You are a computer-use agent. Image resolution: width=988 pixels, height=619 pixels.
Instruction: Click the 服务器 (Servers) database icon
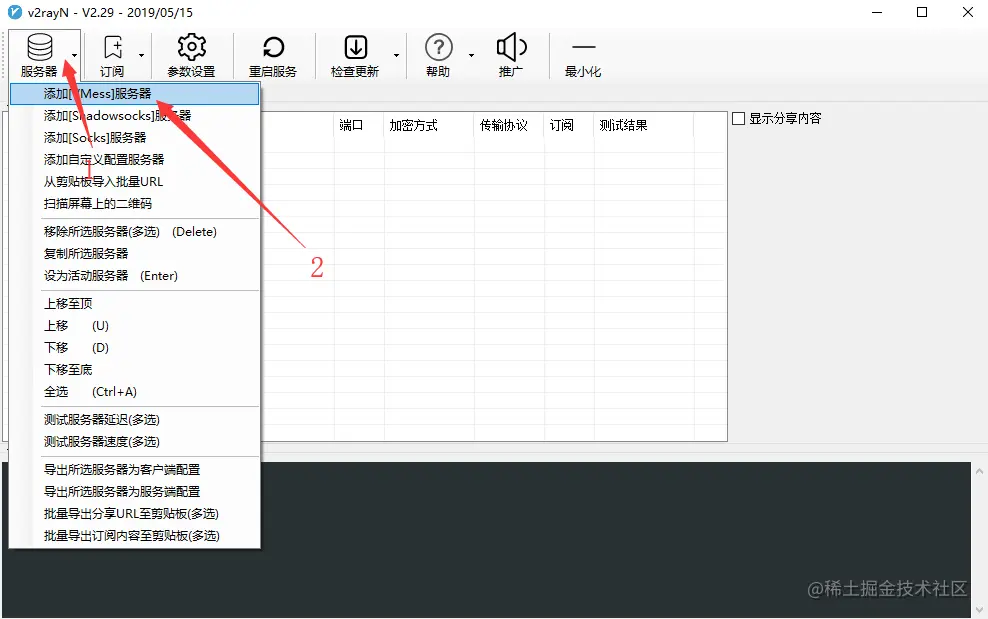point(40,47)
